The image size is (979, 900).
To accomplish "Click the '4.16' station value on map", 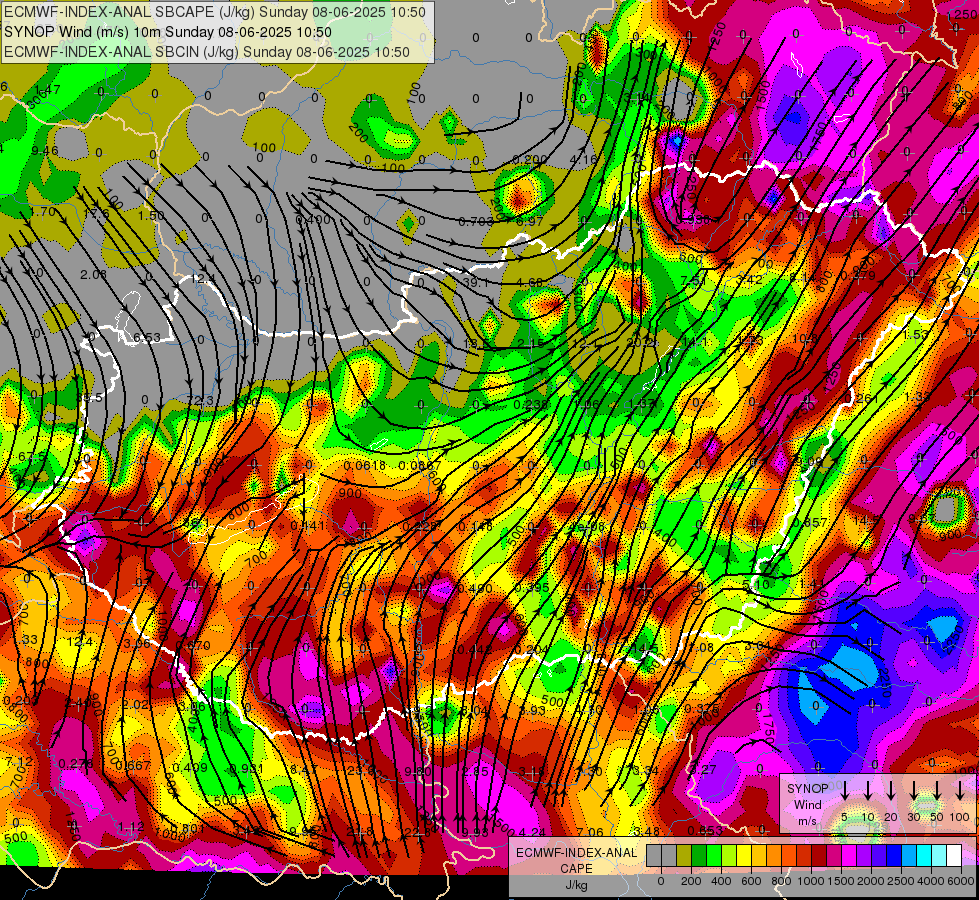I will coord(583,159).
